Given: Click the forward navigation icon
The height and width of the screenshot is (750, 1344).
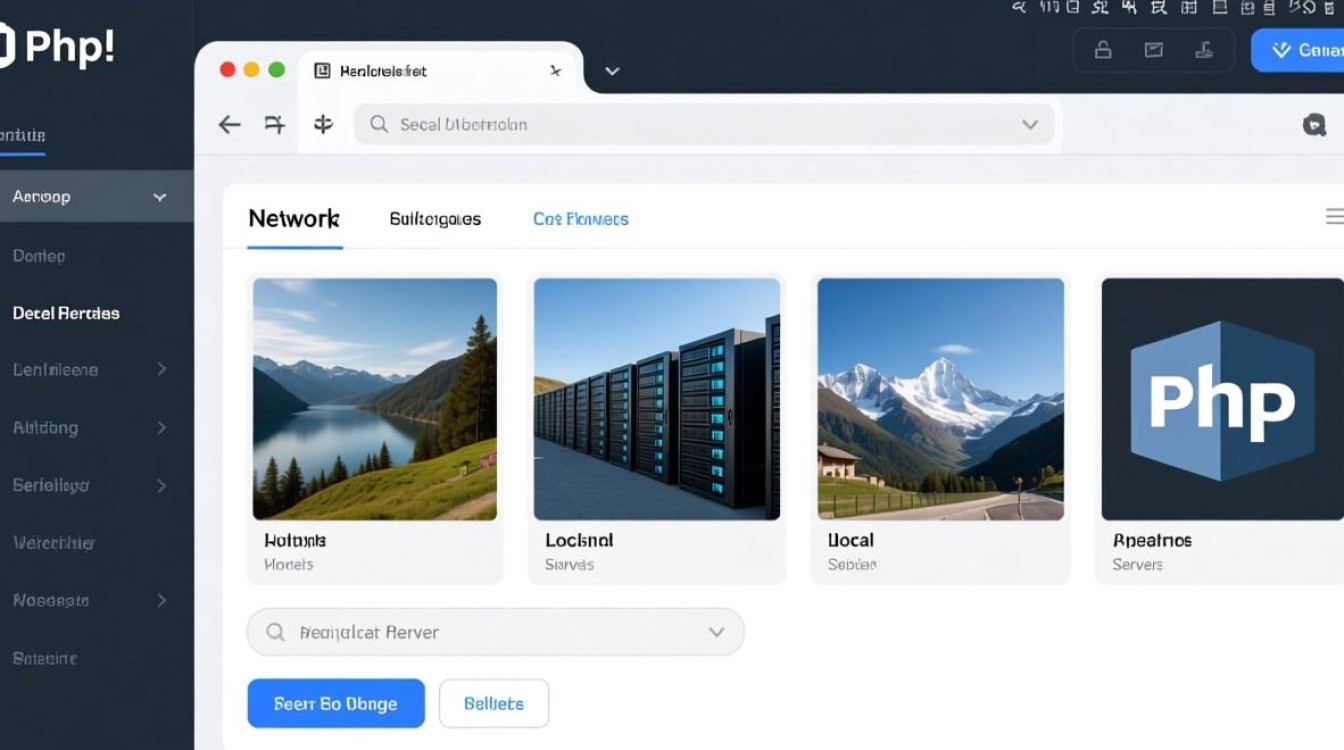Looking at the screenshot, I should (x=275, y=125).
